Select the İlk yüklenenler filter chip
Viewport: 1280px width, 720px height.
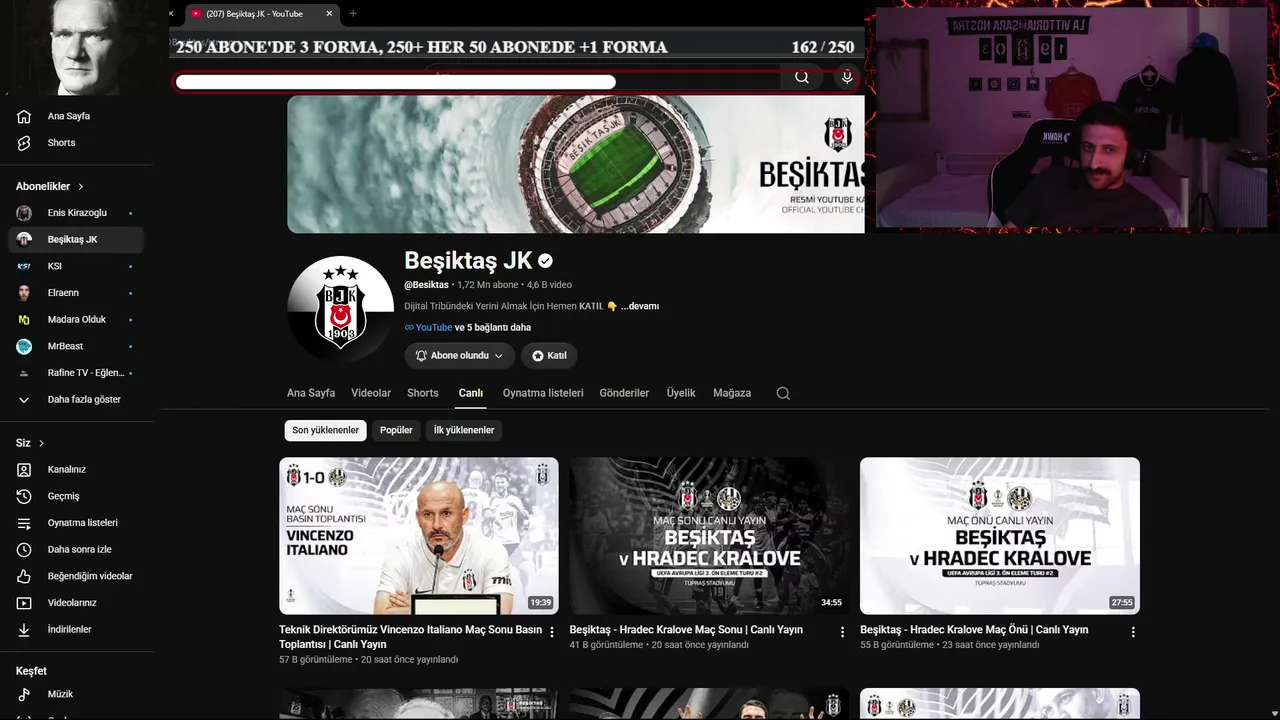463,430
